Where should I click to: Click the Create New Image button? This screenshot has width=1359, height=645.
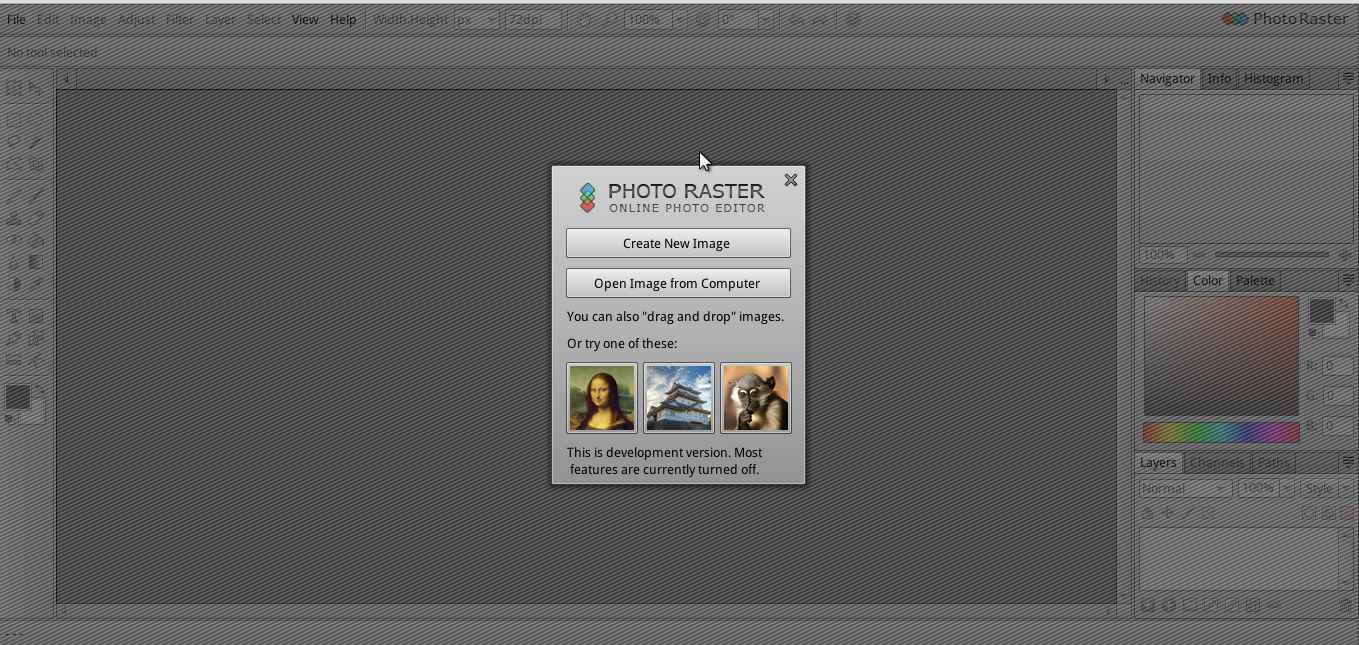pyautogui.click(x=678, y=243)
